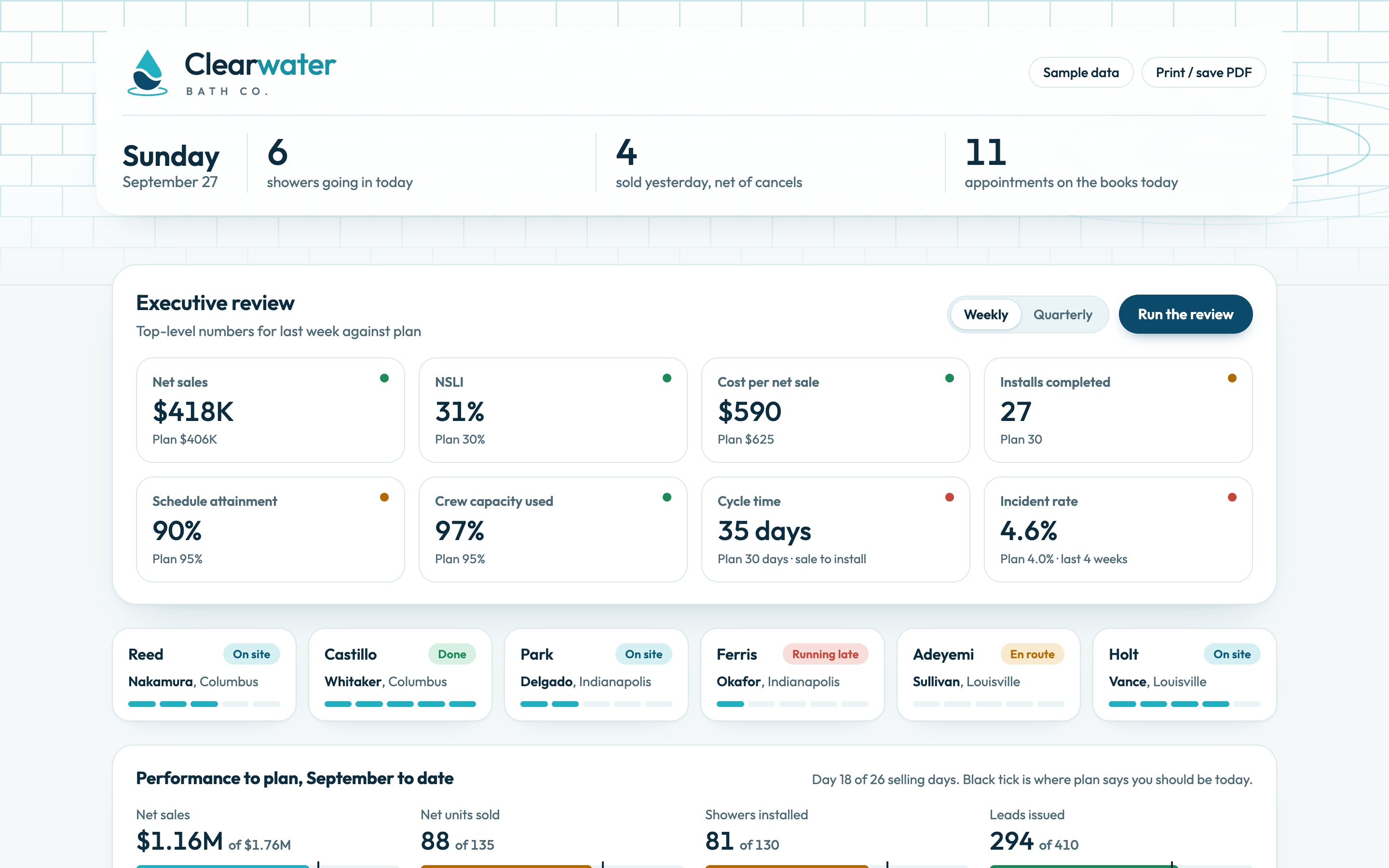
Task: Click the Reed crew progress bar
Action: pyautogui.click(x=204, y=704)
